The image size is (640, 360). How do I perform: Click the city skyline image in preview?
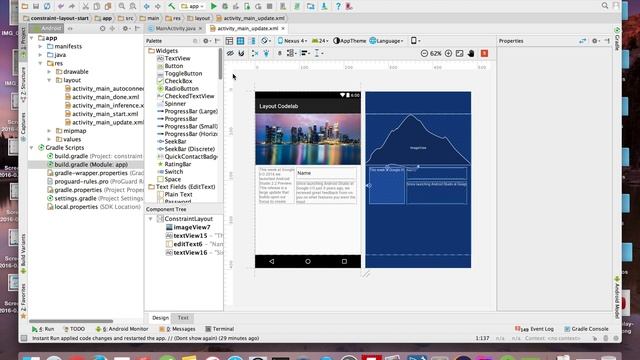click(x=308, y=139)
